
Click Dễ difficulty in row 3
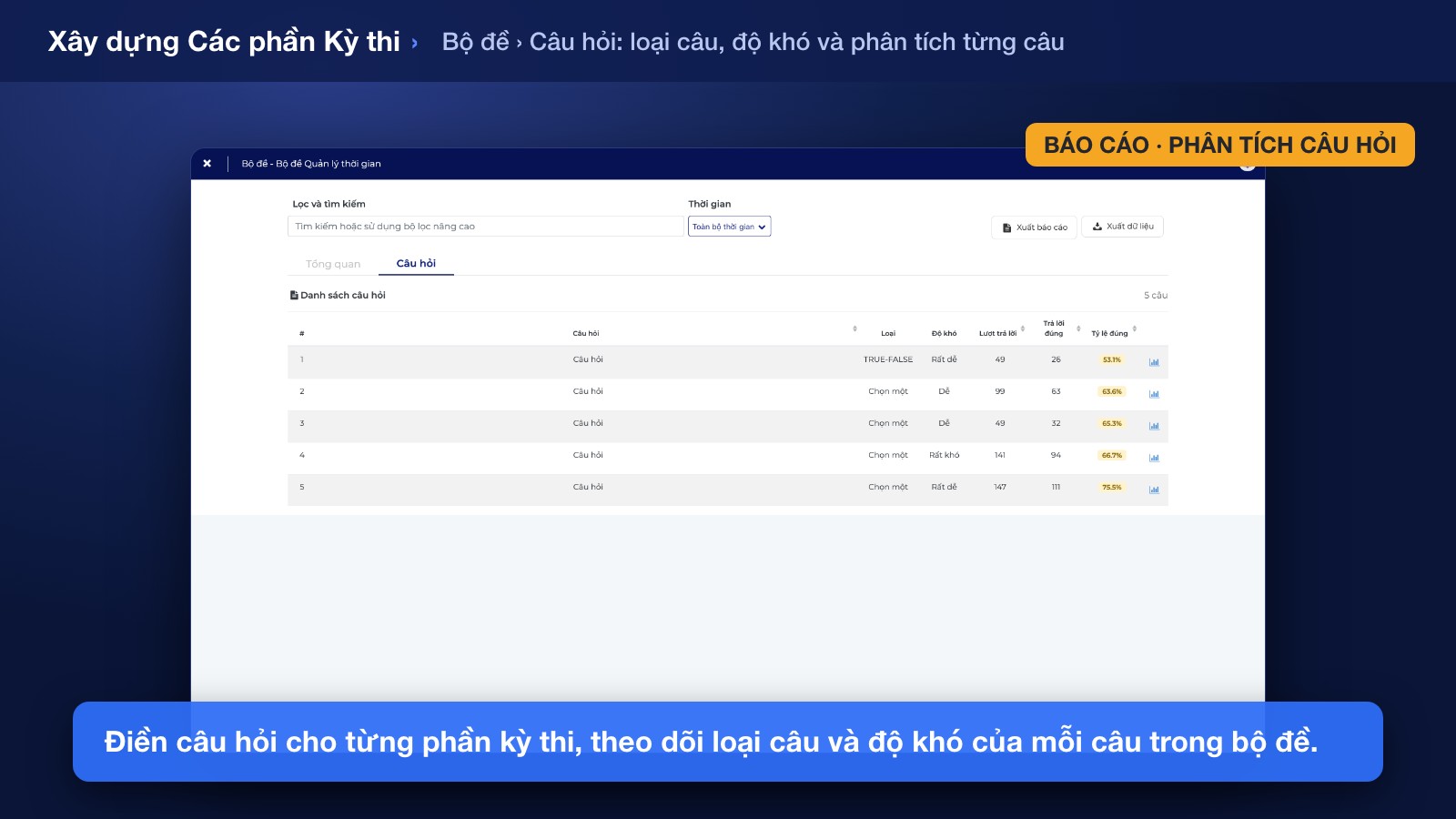coord(944,423)
